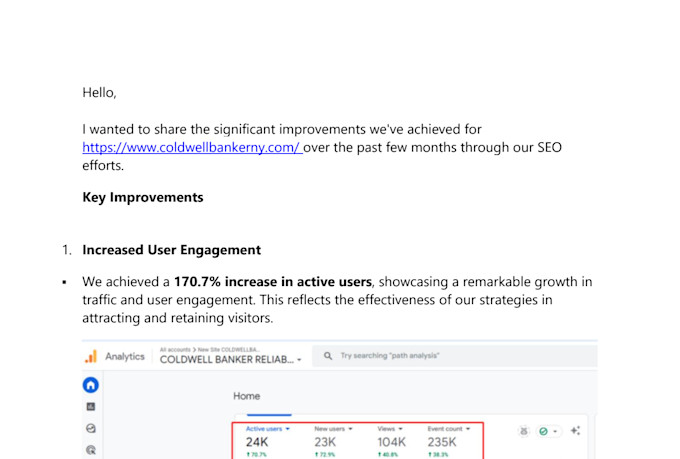
Task: Click the 23K new users value
Action: [325, 442]
